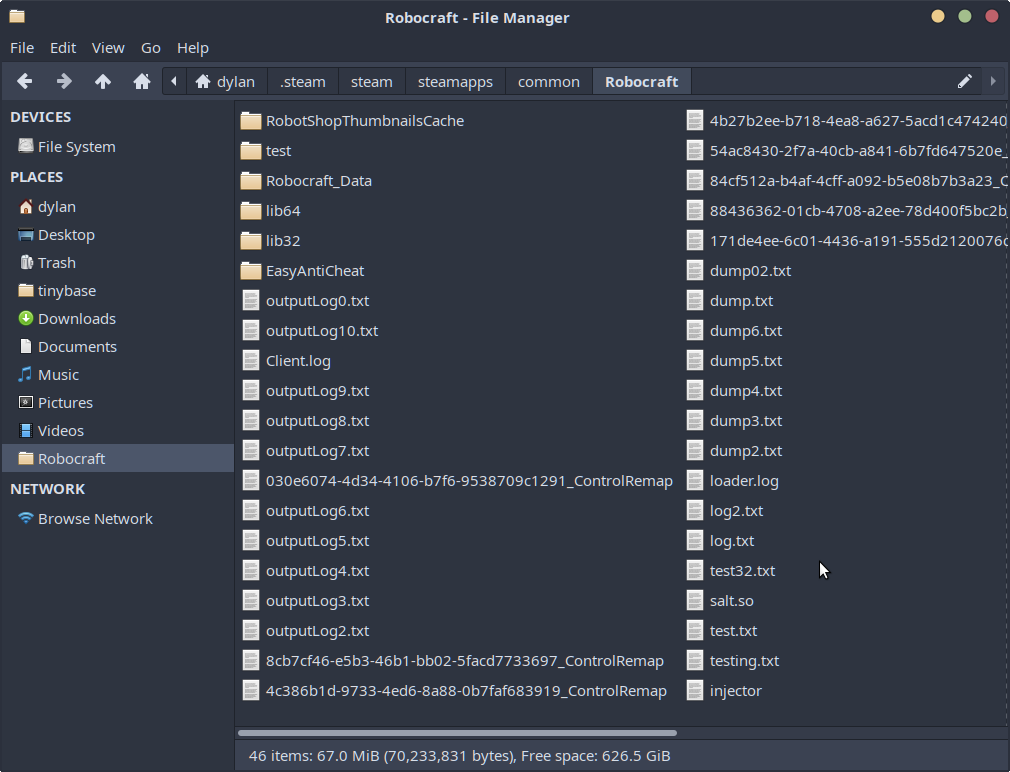Select the log2.txt file icon
Image resolution: width=1010 pixels, height=772 pixels.
[x=694, y=511]
